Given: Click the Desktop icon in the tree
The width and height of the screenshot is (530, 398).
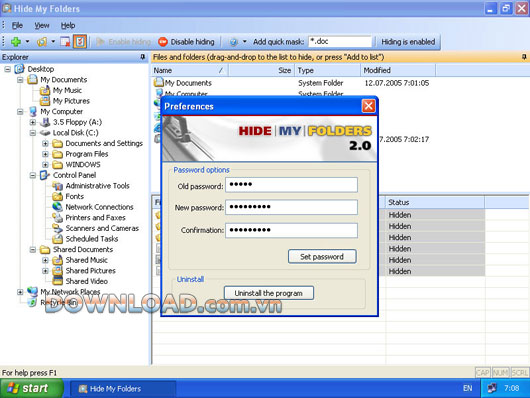Looking at the screenshot, I should (x=20, y=69).
